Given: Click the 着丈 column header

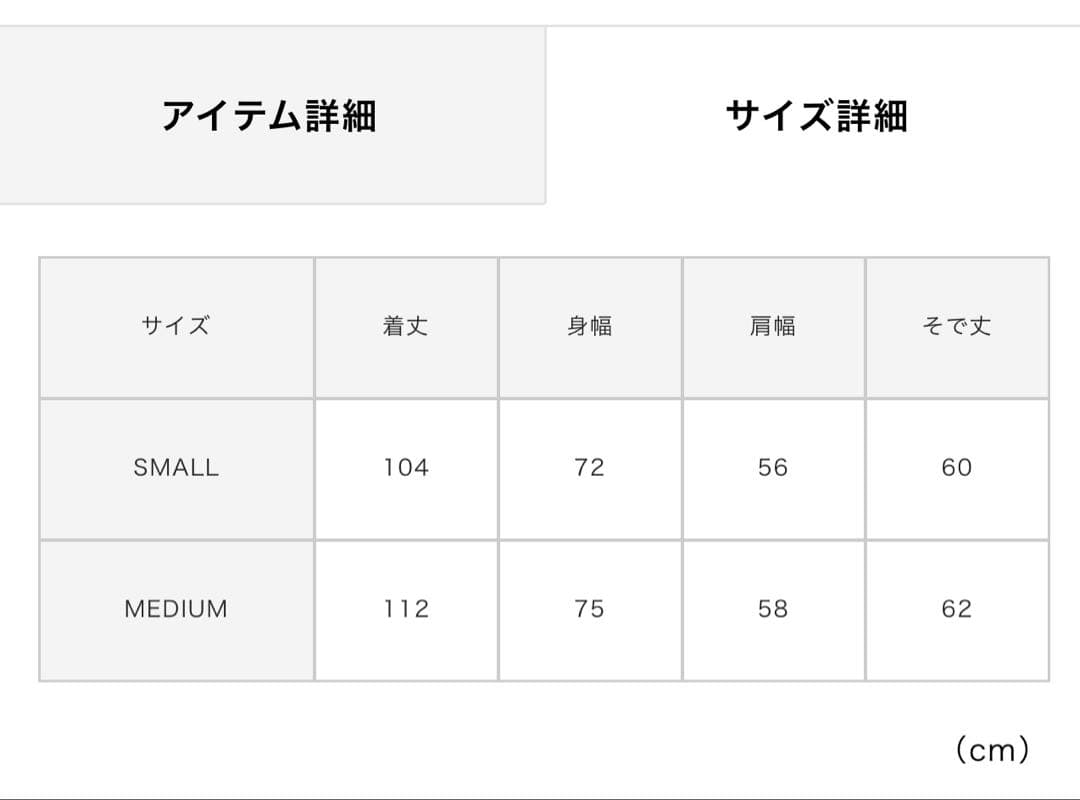Looking at the screenshot, I should pos(405,326).
